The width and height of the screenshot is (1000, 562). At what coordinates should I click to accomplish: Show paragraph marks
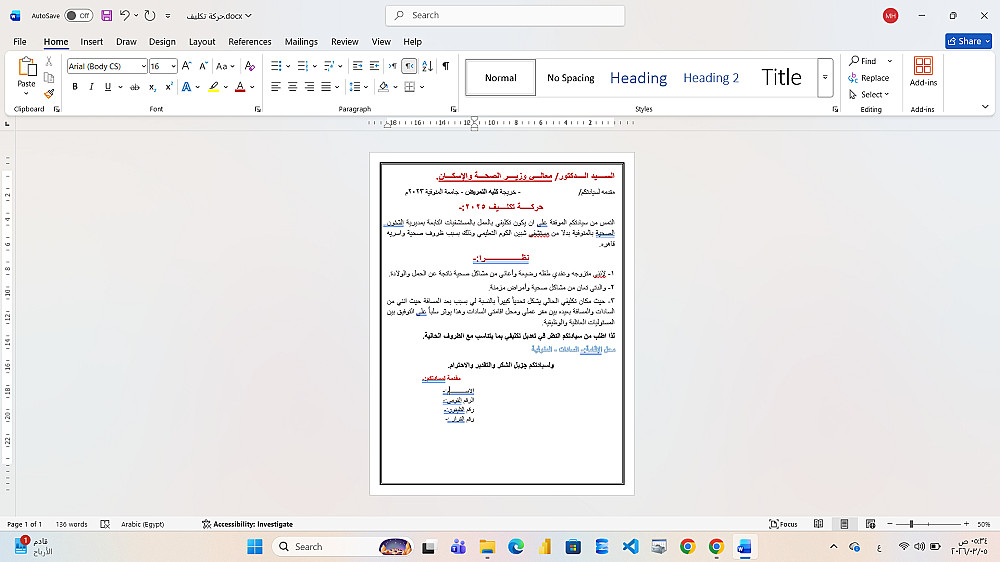(446, 66)
